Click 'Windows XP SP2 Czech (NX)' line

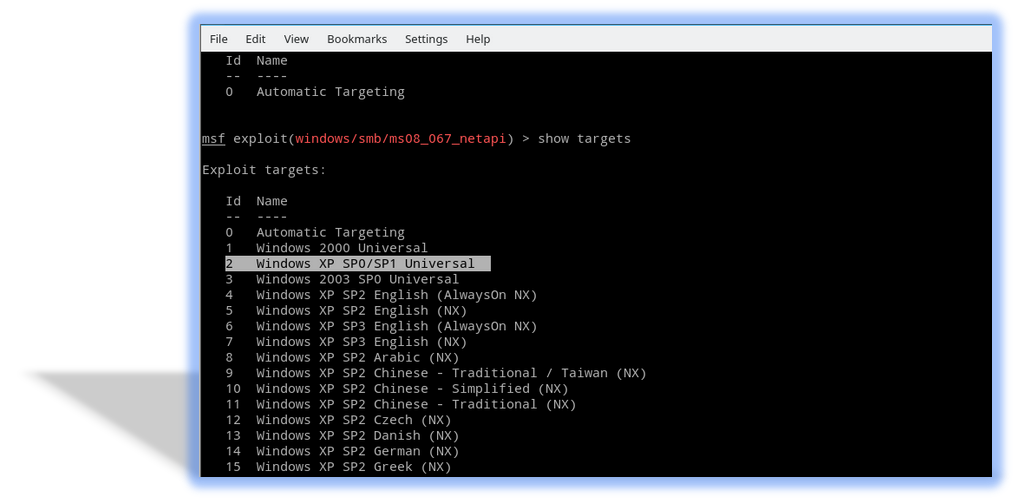coord(338,421)
